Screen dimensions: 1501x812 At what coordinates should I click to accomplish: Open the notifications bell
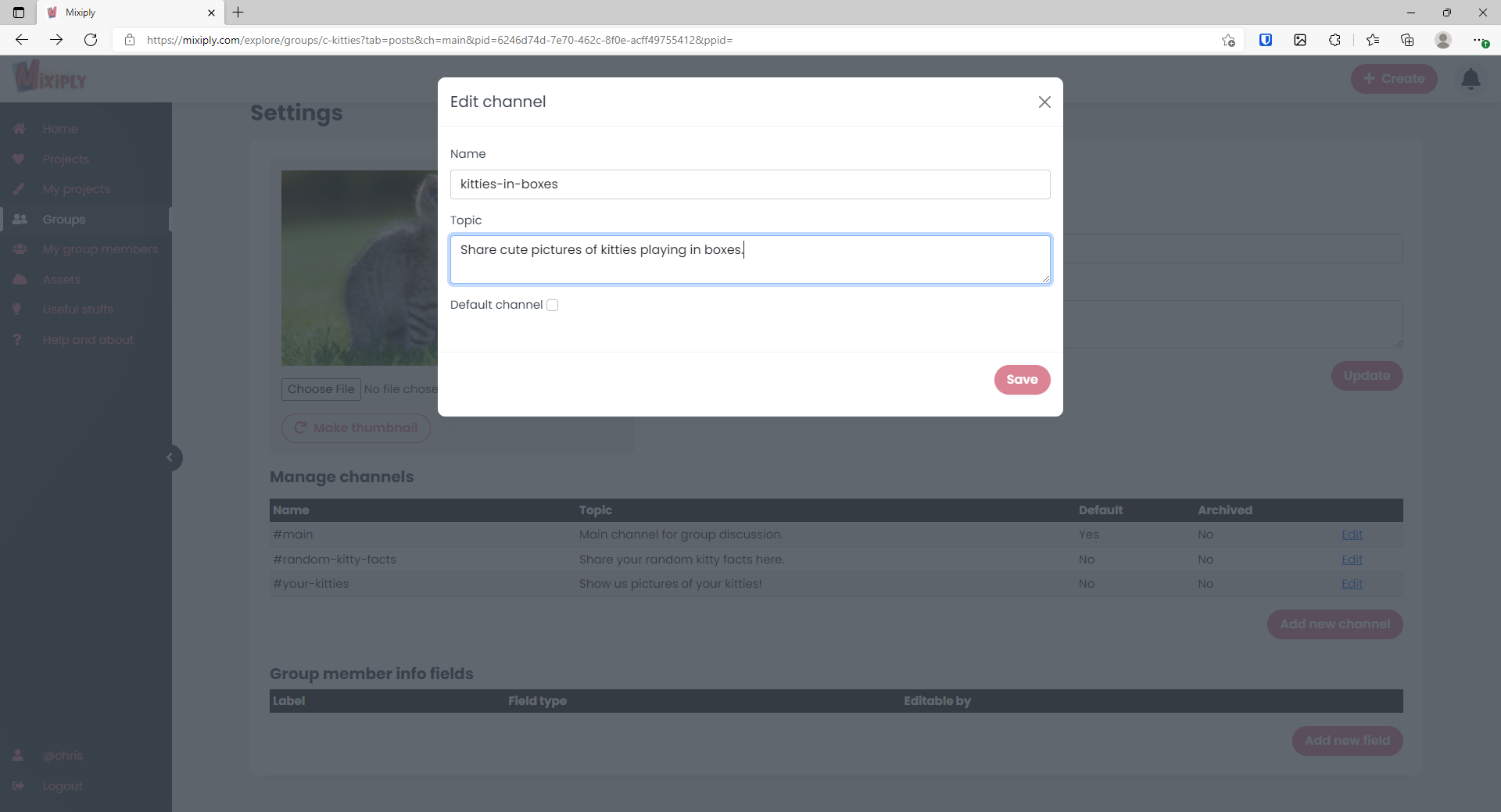(1471, 78)
